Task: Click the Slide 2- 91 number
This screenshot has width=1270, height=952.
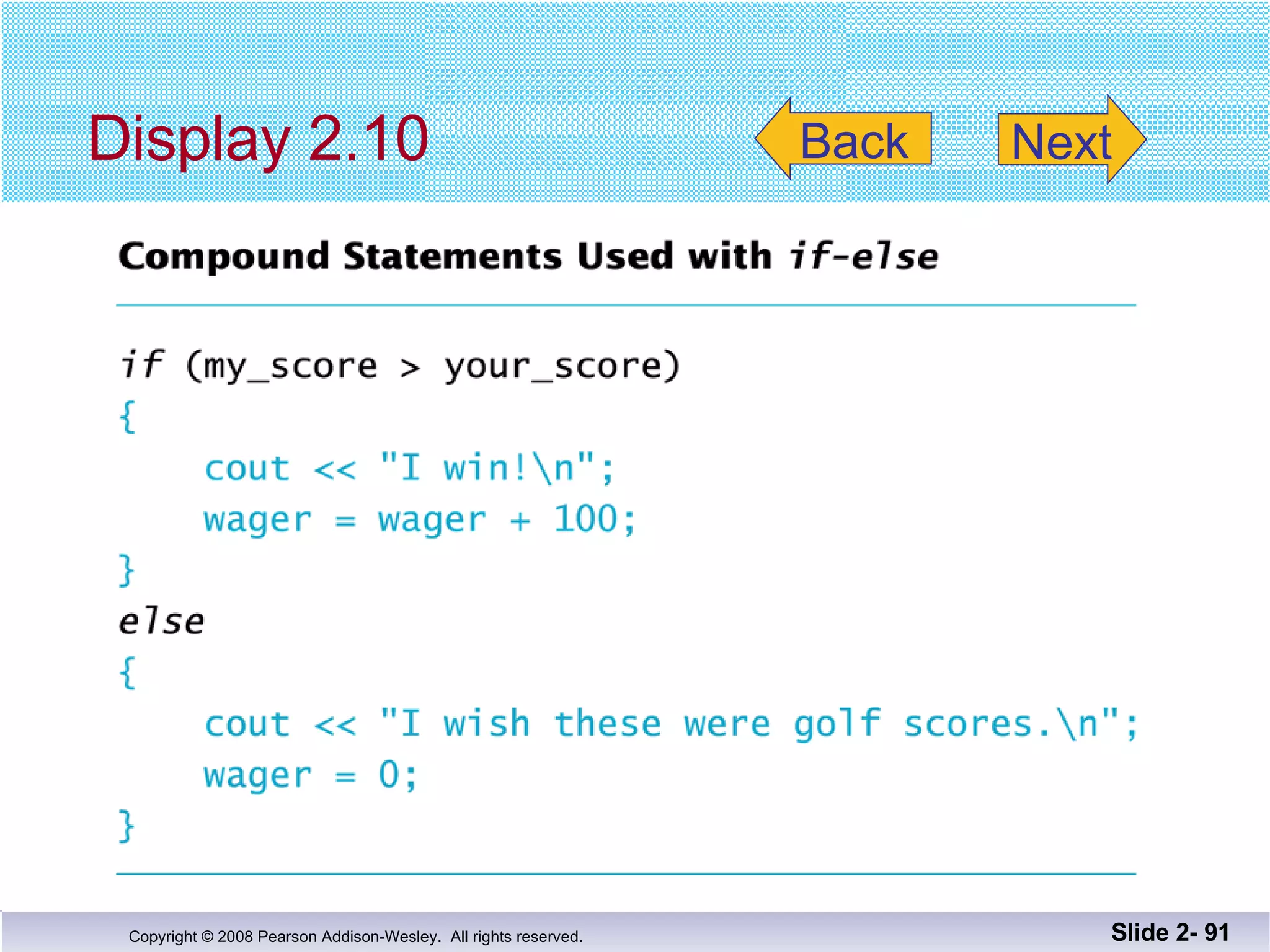Action: tap(1170, 933)
